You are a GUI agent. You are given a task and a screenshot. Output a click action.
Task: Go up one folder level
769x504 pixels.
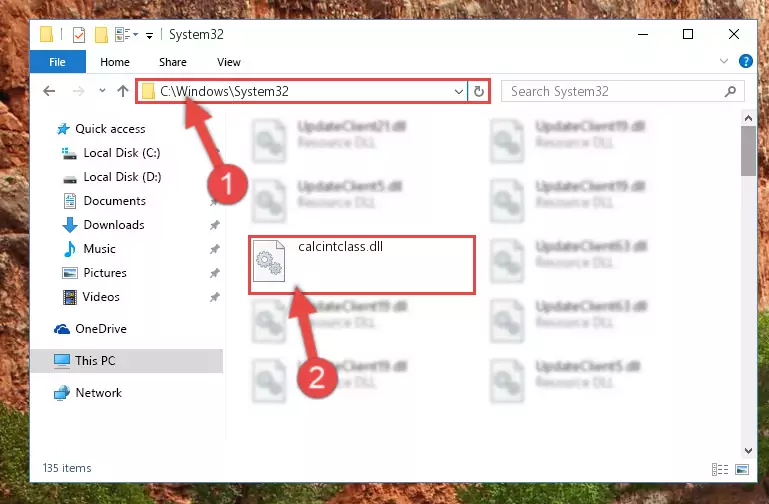click(x=123, y=91)
